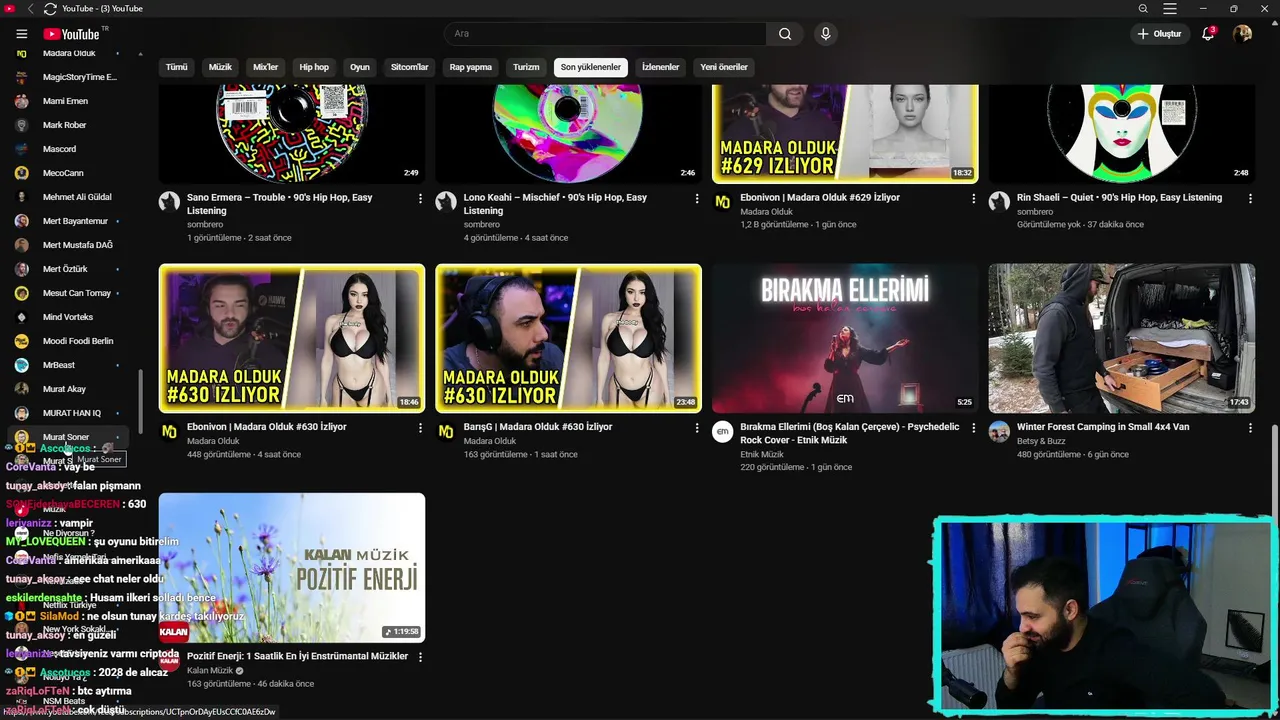Click Madara Olduk avatar beside BarışG #630

446,431
